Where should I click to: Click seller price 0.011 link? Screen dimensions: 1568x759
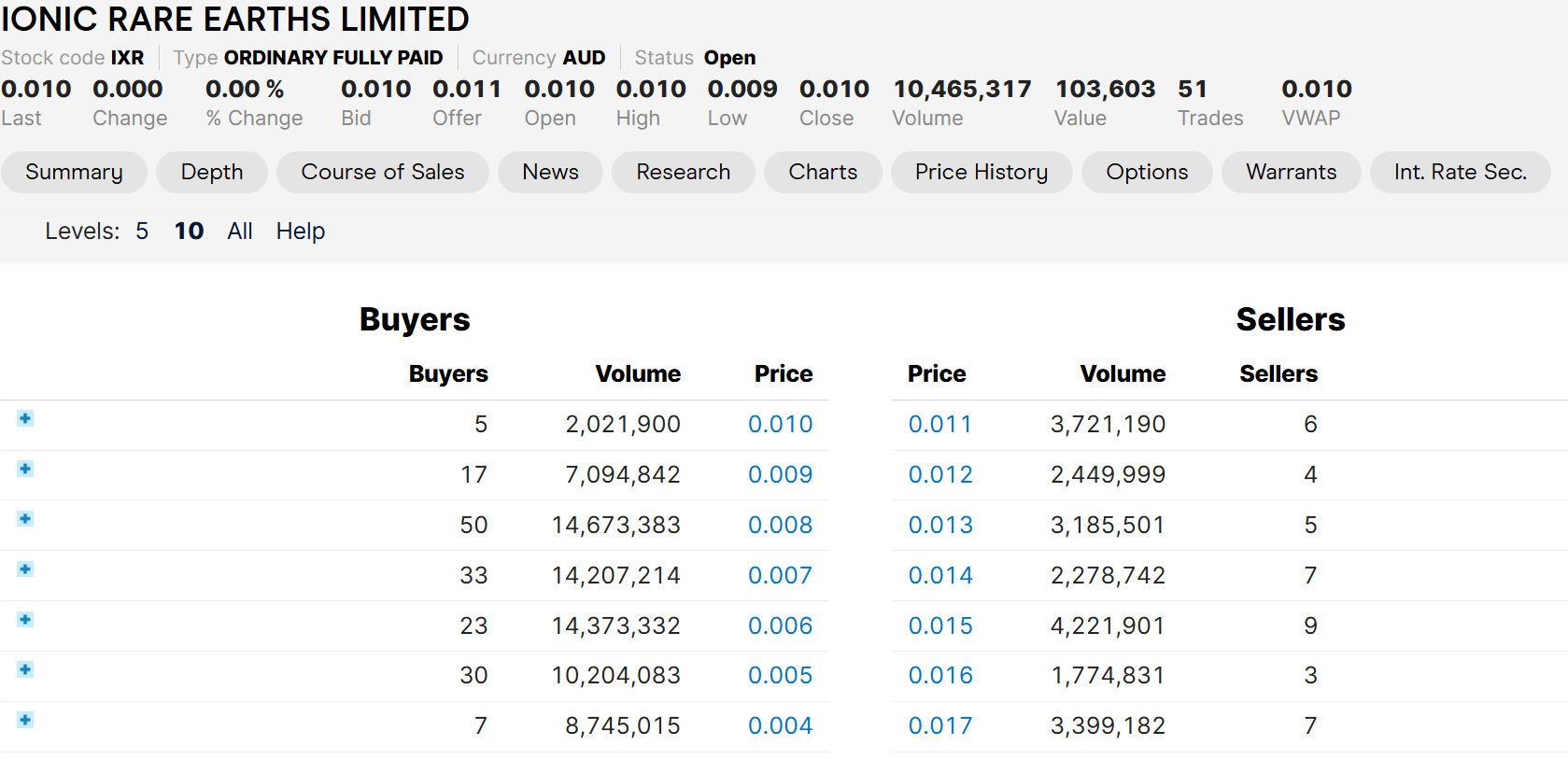[x=939, y=425]
